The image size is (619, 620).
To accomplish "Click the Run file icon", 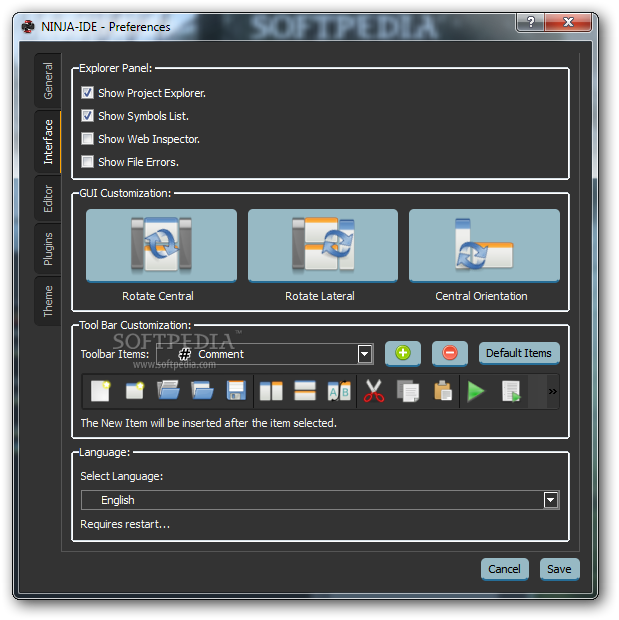I will point(511,391).
